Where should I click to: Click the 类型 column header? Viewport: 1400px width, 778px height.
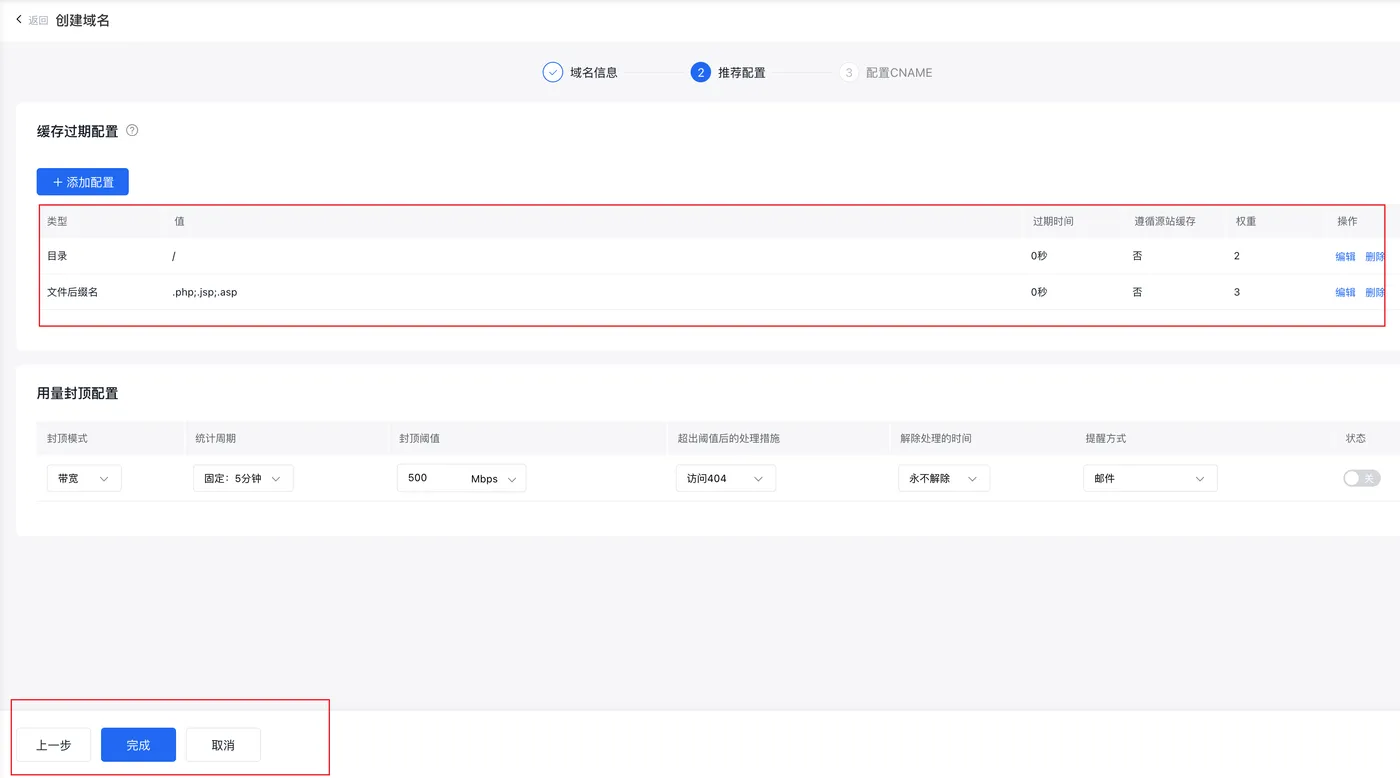coord(57,221)
